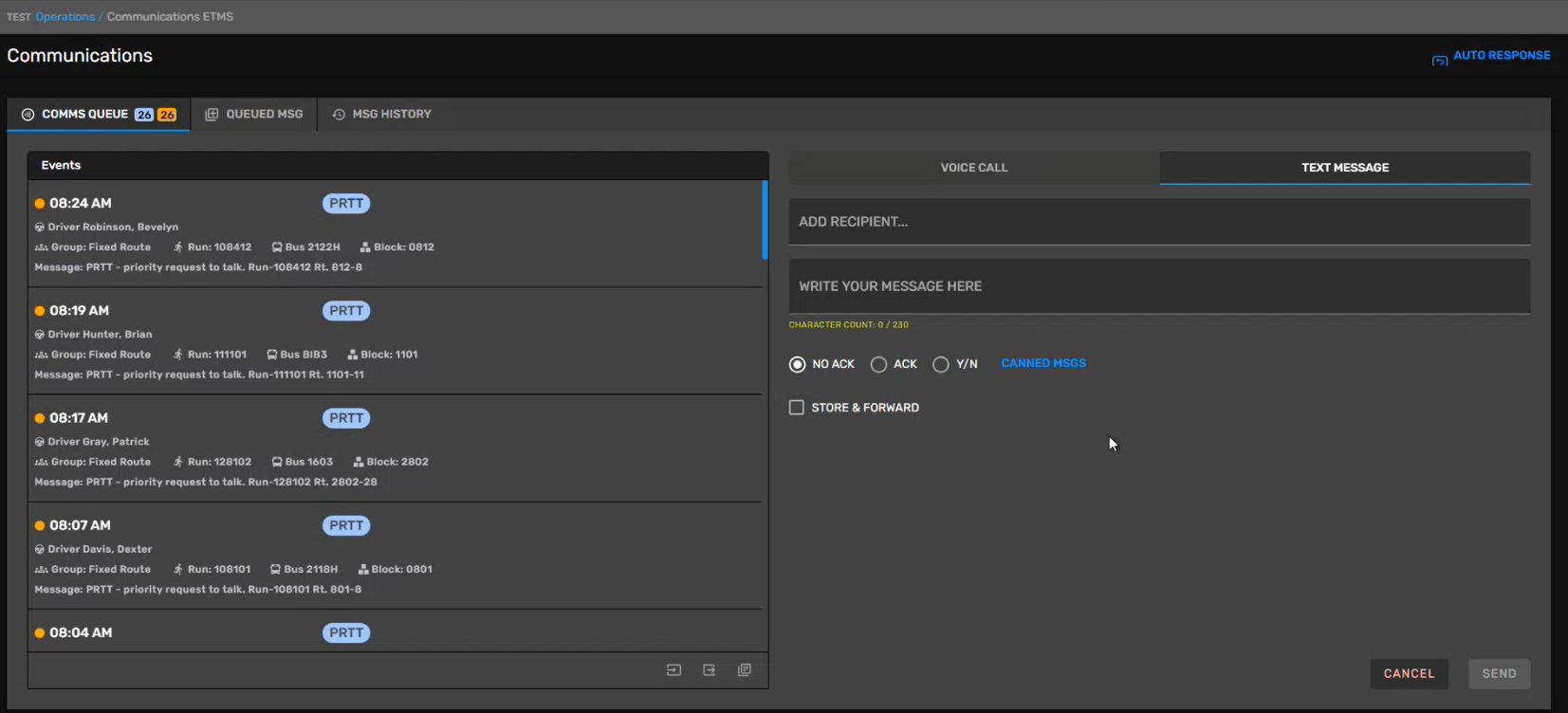Image resolution: width=1568 pixels, height=713 pixels.
Task: Open the Canned Msgs link
Action: tap(1042, 363)
